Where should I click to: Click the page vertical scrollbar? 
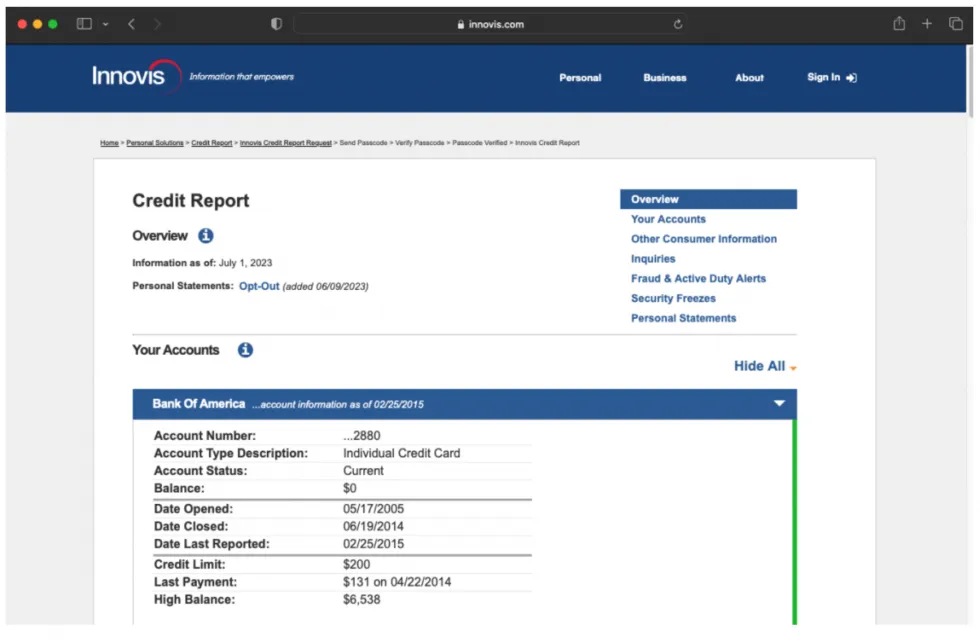click(x=969, y=80)
